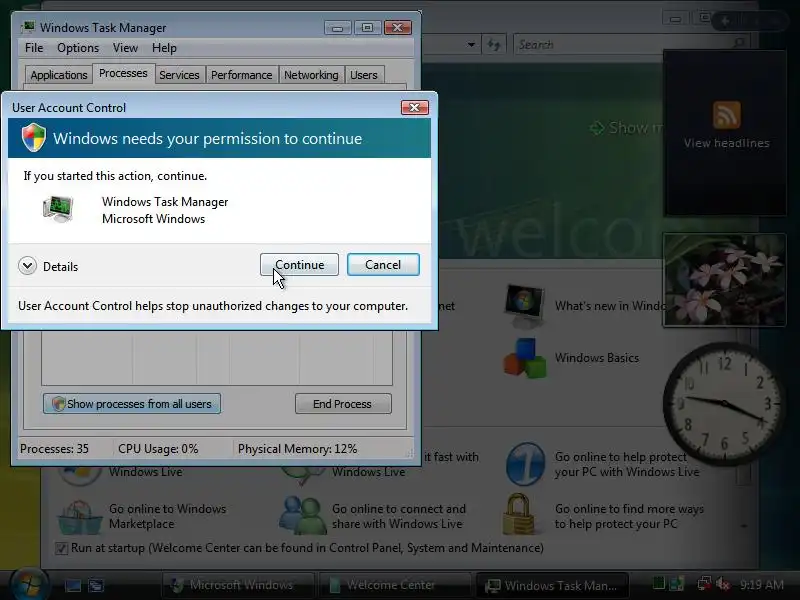Viewport: 800px width, 600px height.
Task: Click the Windows Task Manager program icon in UAC
Action: tap(58, 209)
